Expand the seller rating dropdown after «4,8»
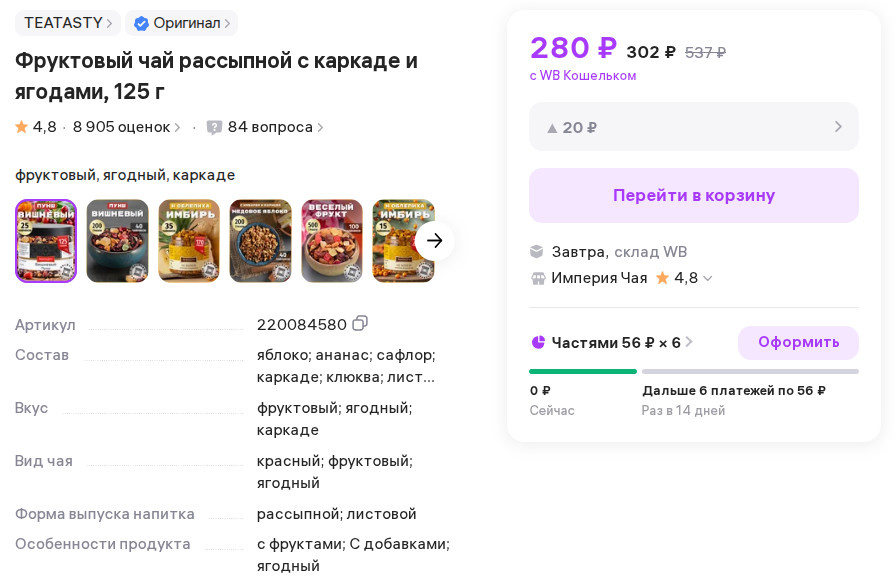 [x=708, y=278]
